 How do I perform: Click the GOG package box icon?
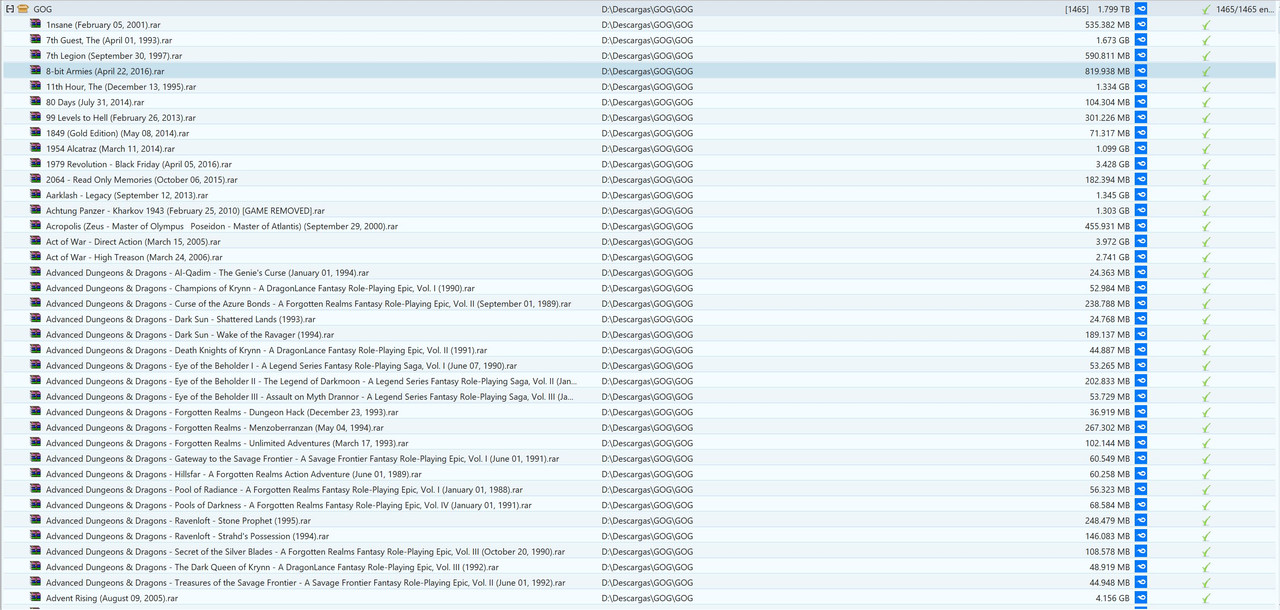22,9
